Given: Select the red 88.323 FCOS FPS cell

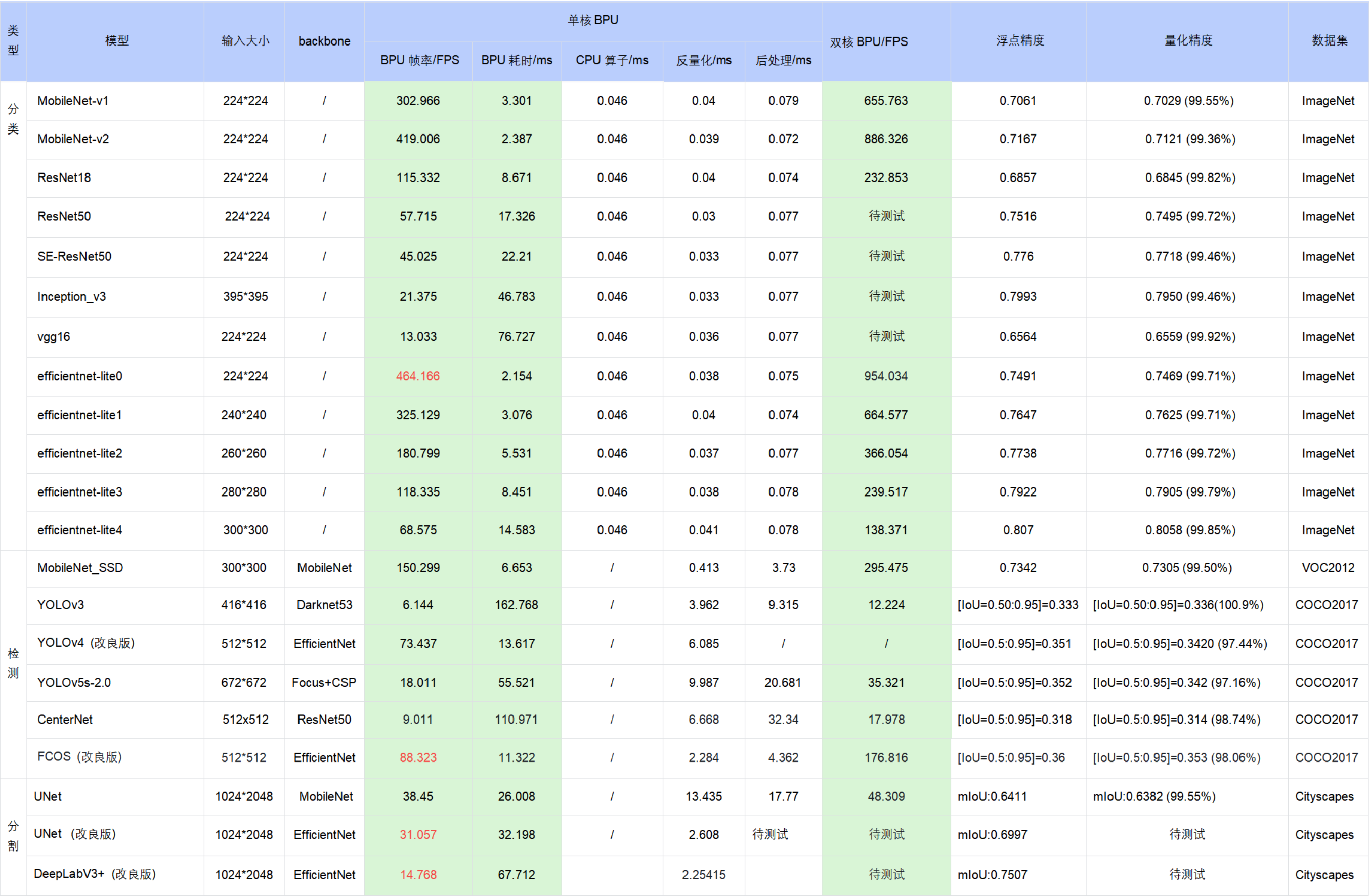Looking at the screenshot, I should pos(417,757).
